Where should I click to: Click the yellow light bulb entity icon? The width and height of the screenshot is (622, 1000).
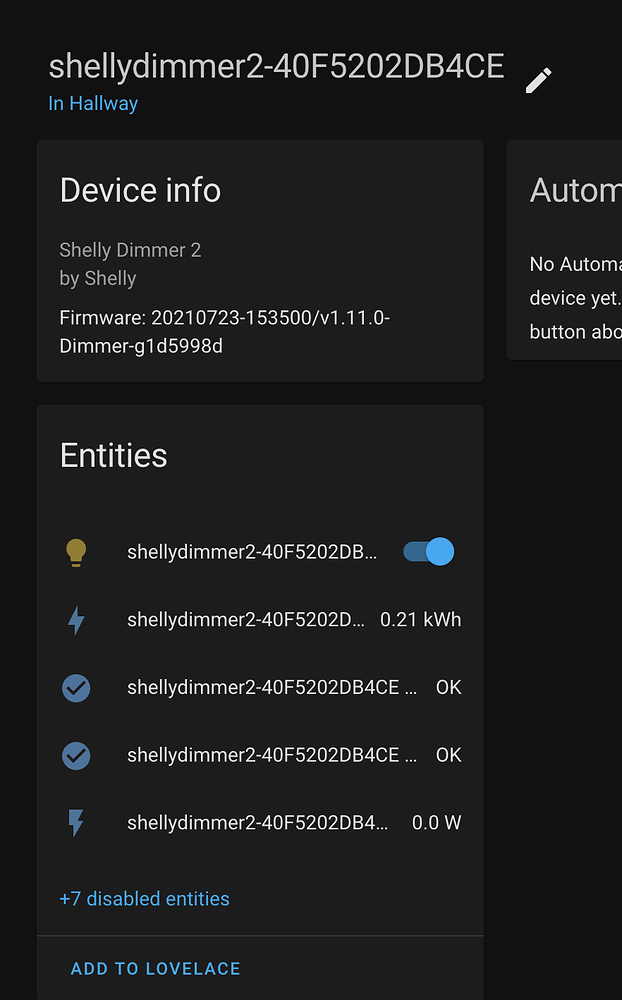pyautogui.click(x=75, y=551)
